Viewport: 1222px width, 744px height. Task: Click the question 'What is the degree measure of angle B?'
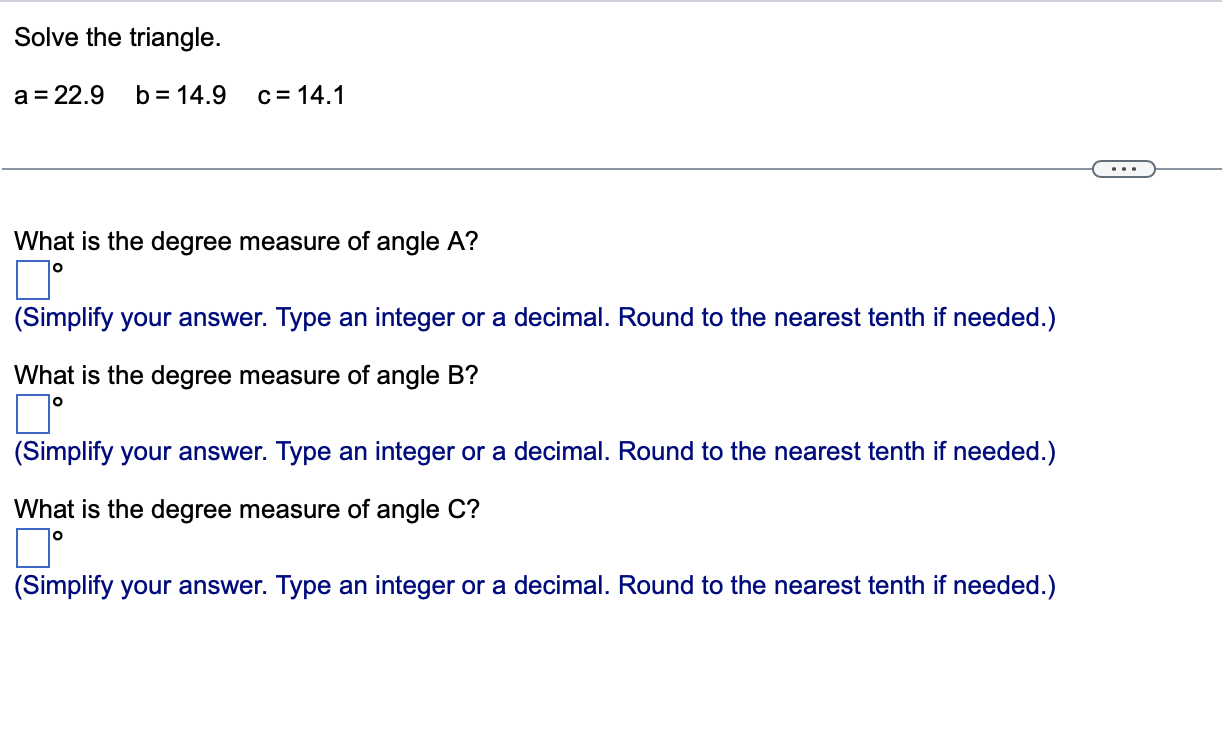point(246,375)
